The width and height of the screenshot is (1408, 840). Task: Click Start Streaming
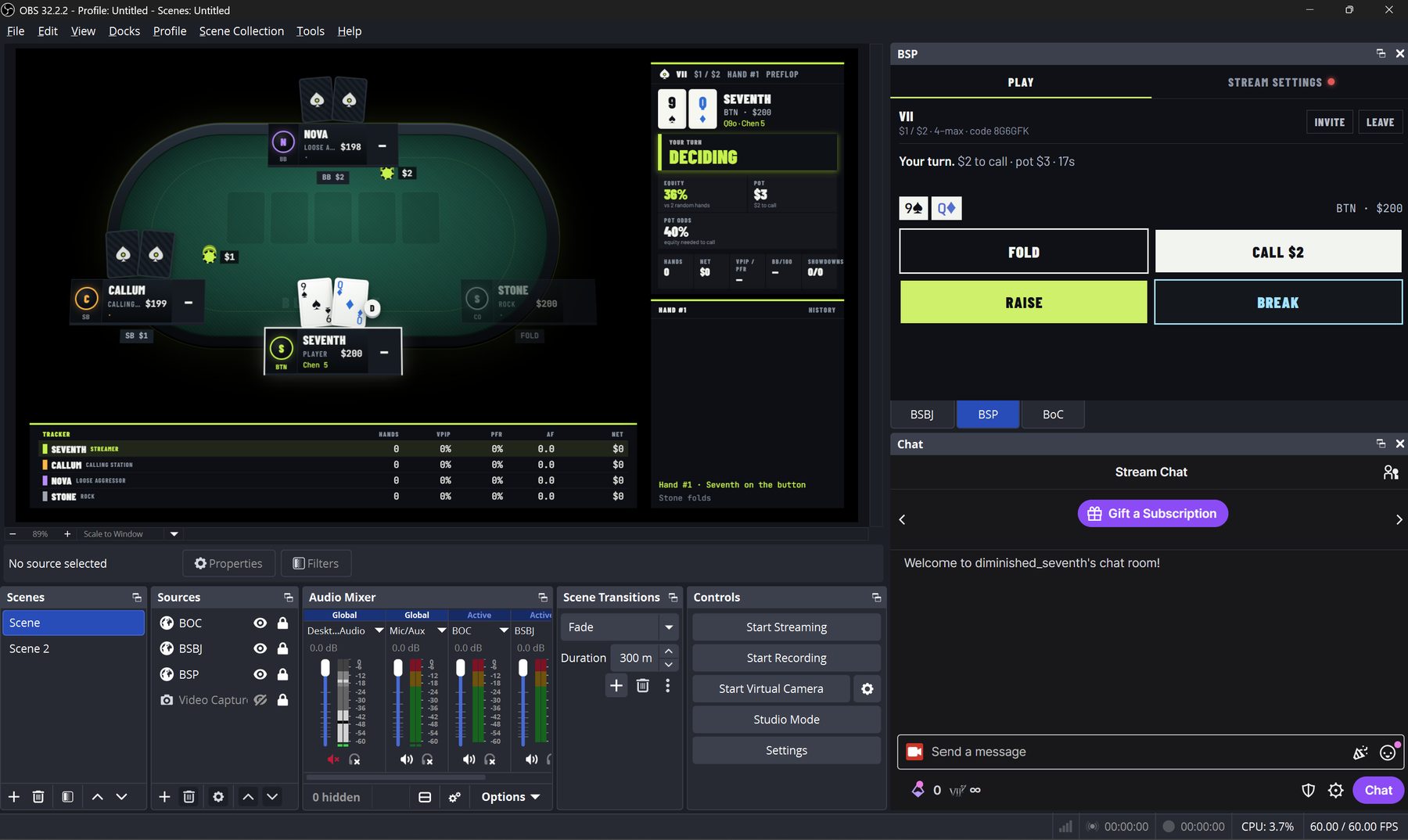click(787, 627)
